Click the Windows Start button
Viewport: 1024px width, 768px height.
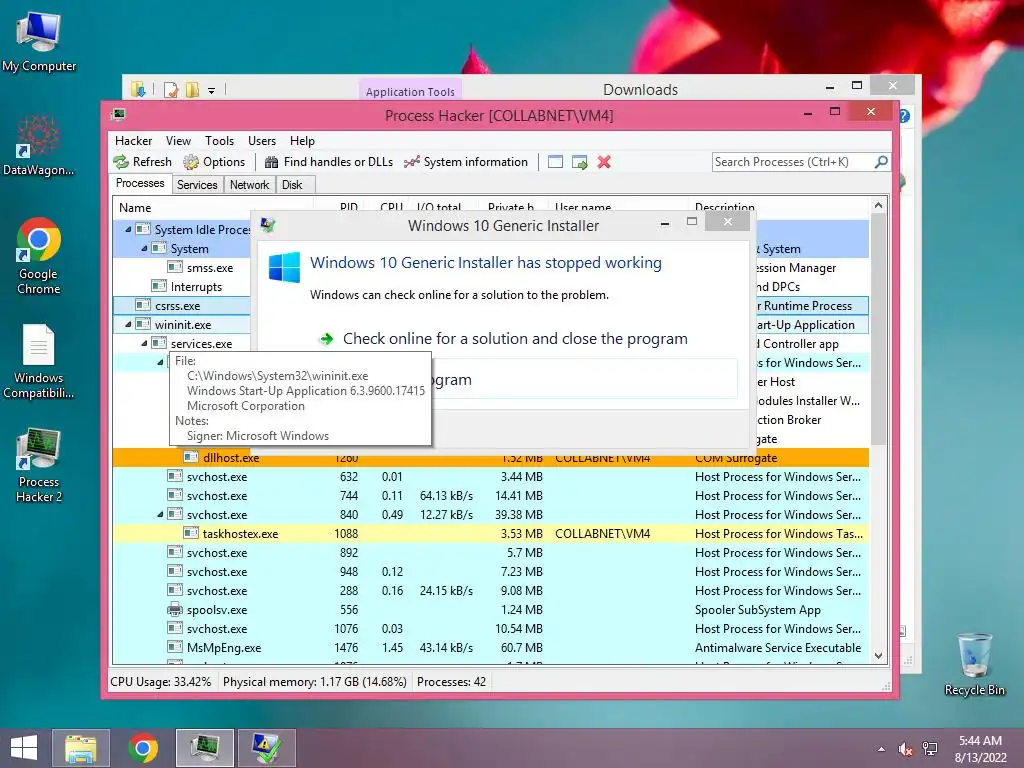click(24, 748)
